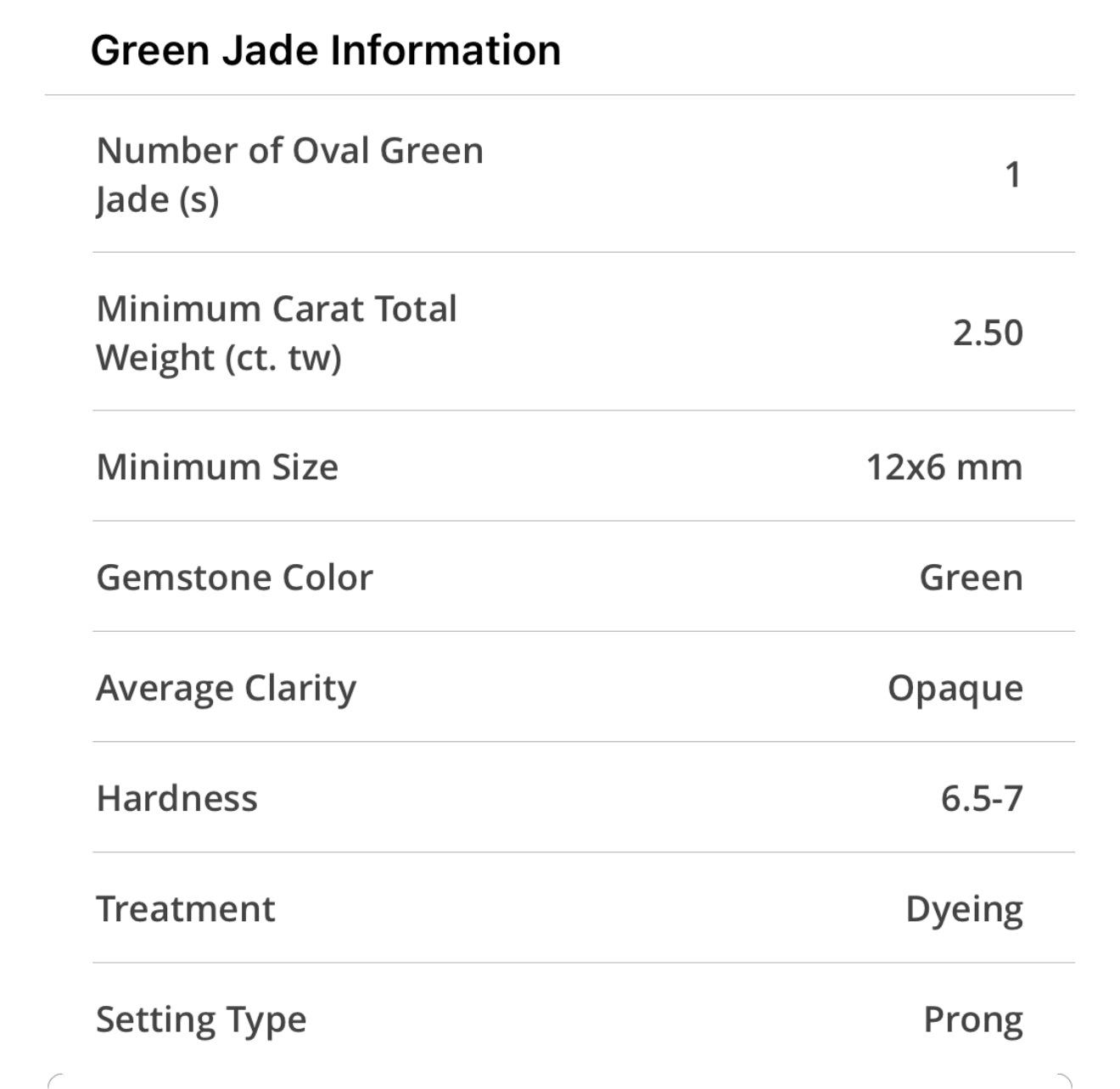The image size is (1120, 1089).
Task: Click the Number of Oval Green Jade label
Action: pyautogui.click(x=289, y=175)
